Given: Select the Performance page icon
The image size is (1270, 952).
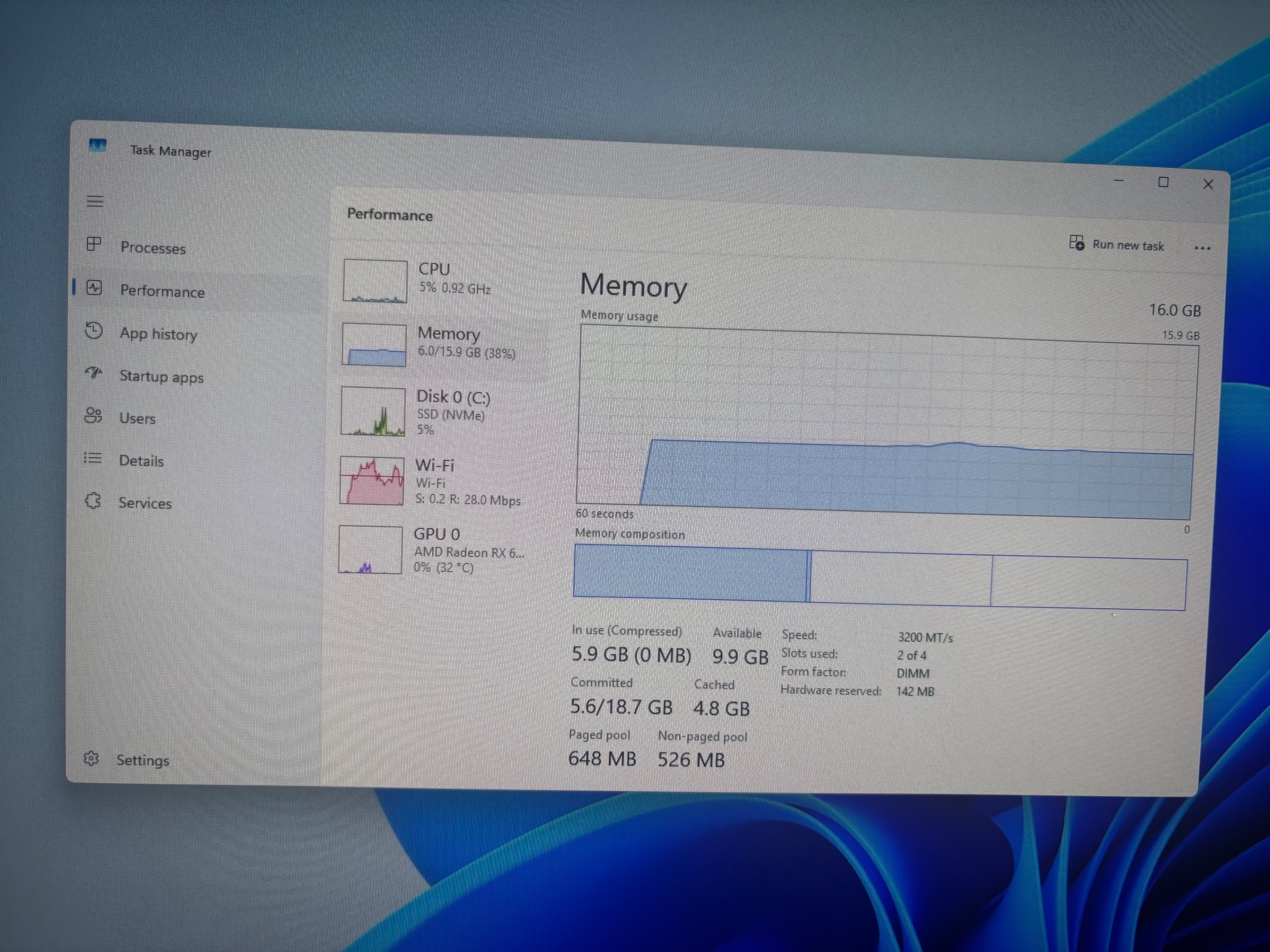Looking at the screenshot, I should [94, 288].
